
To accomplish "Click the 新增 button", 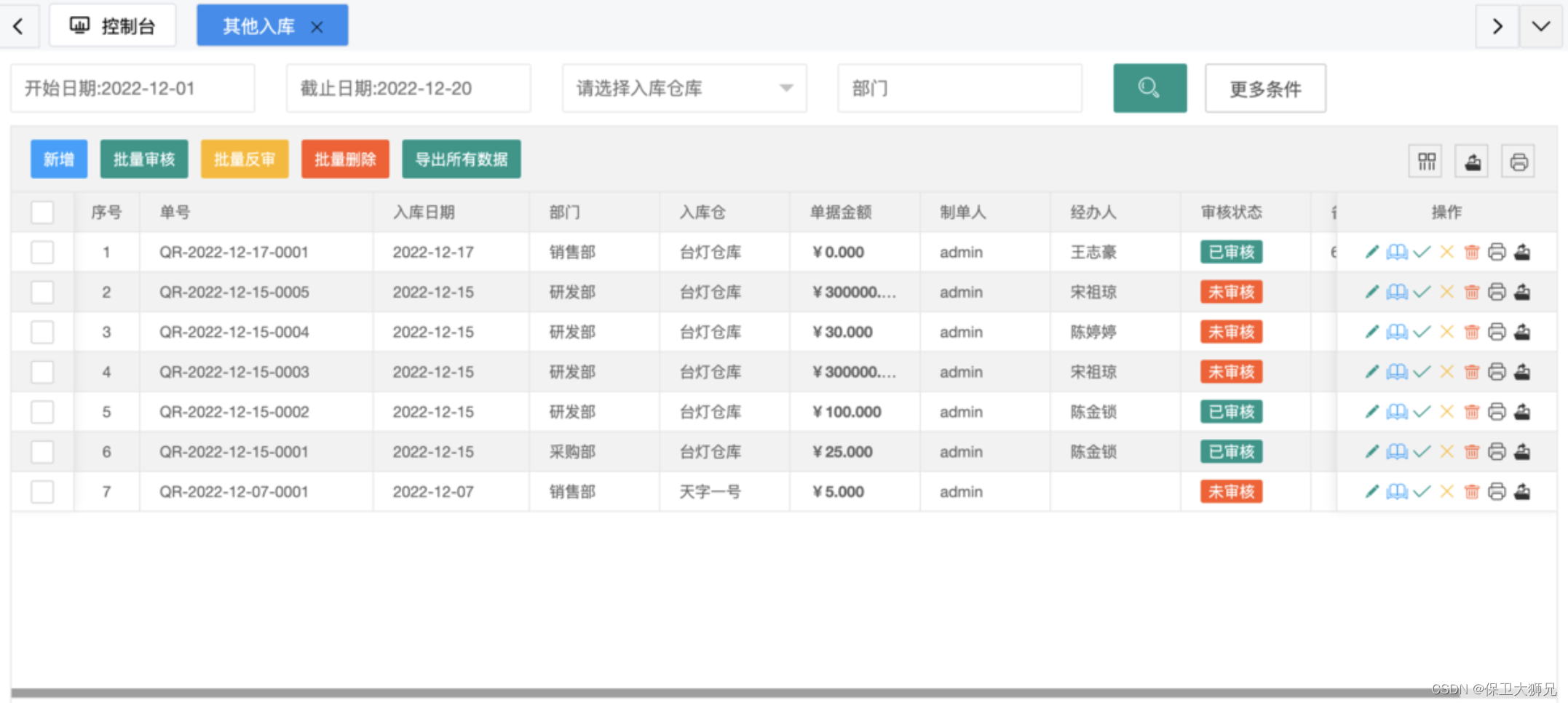I will click(59, 159).
